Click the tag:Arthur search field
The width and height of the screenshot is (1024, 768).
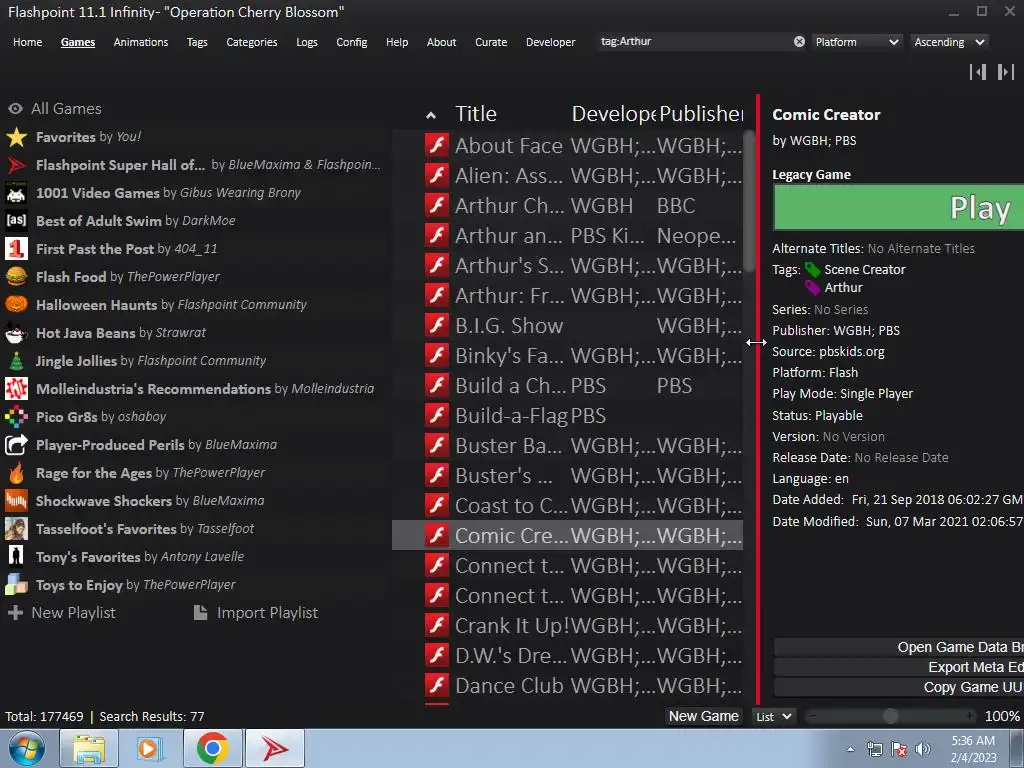point(695,41)
